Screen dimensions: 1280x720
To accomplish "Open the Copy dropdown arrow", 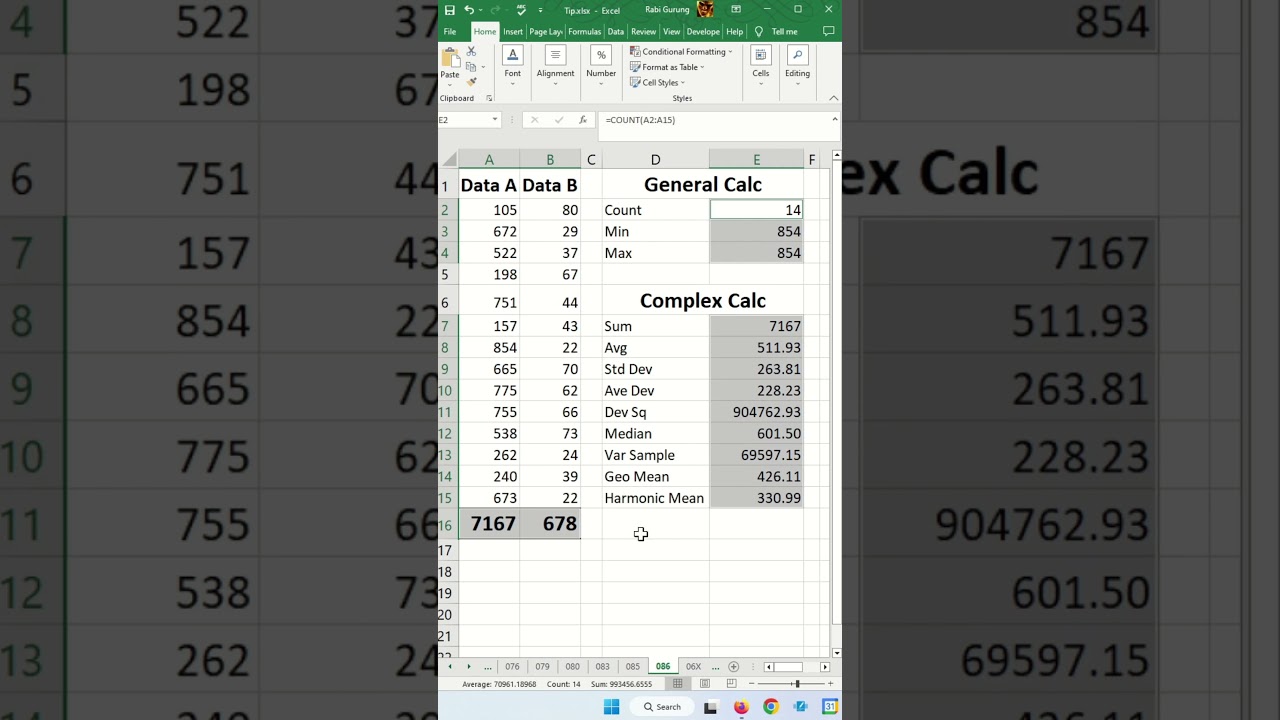I will tap(483, 68).
